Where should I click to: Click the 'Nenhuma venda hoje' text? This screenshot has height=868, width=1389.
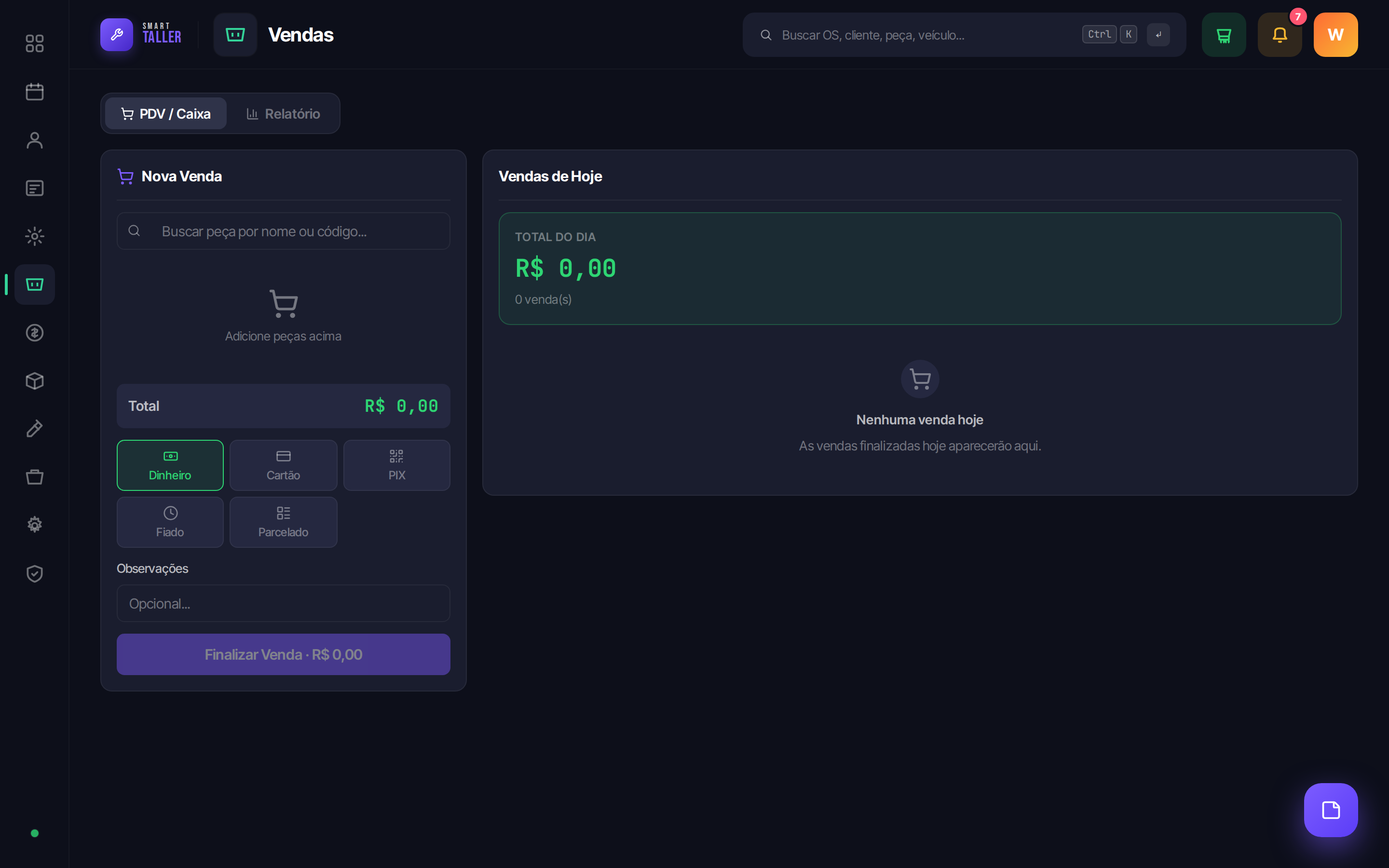coord(920,420)
